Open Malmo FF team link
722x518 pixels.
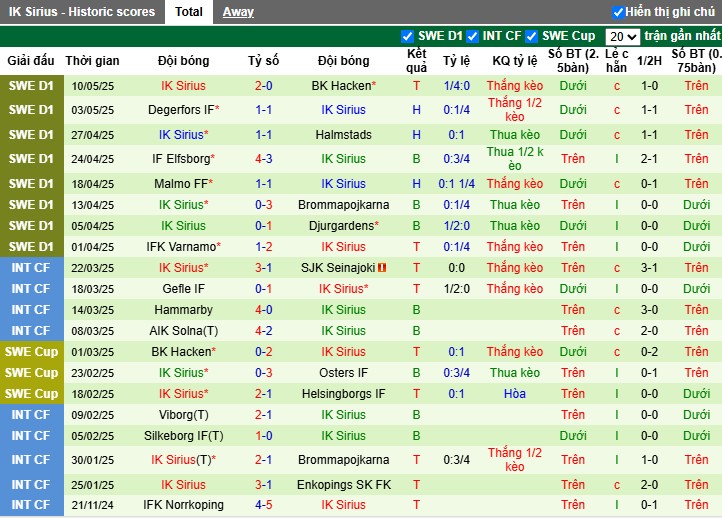(x=181, y=184)
